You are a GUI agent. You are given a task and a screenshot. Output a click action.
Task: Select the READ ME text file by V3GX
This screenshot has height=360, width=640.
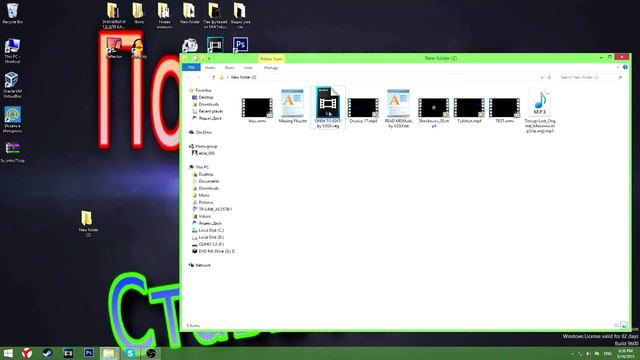(398, 109)
